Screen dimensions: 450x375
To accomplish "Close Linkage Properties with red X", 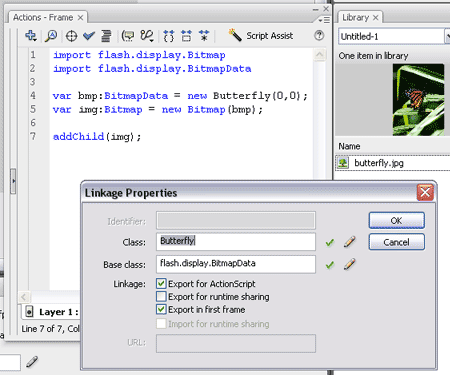I will point(425,192).
